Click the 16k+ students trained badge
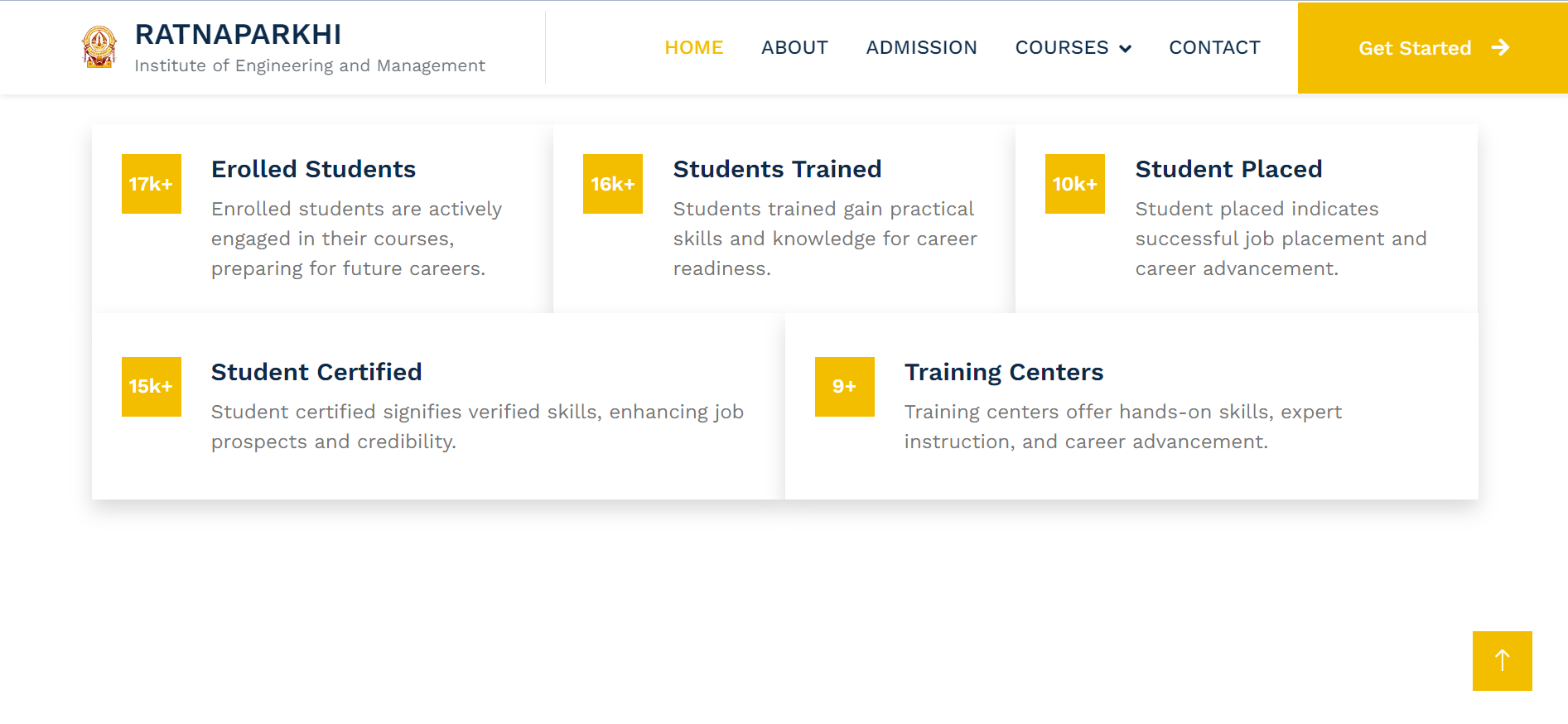 pyautogui.click(x=612, y=184)
